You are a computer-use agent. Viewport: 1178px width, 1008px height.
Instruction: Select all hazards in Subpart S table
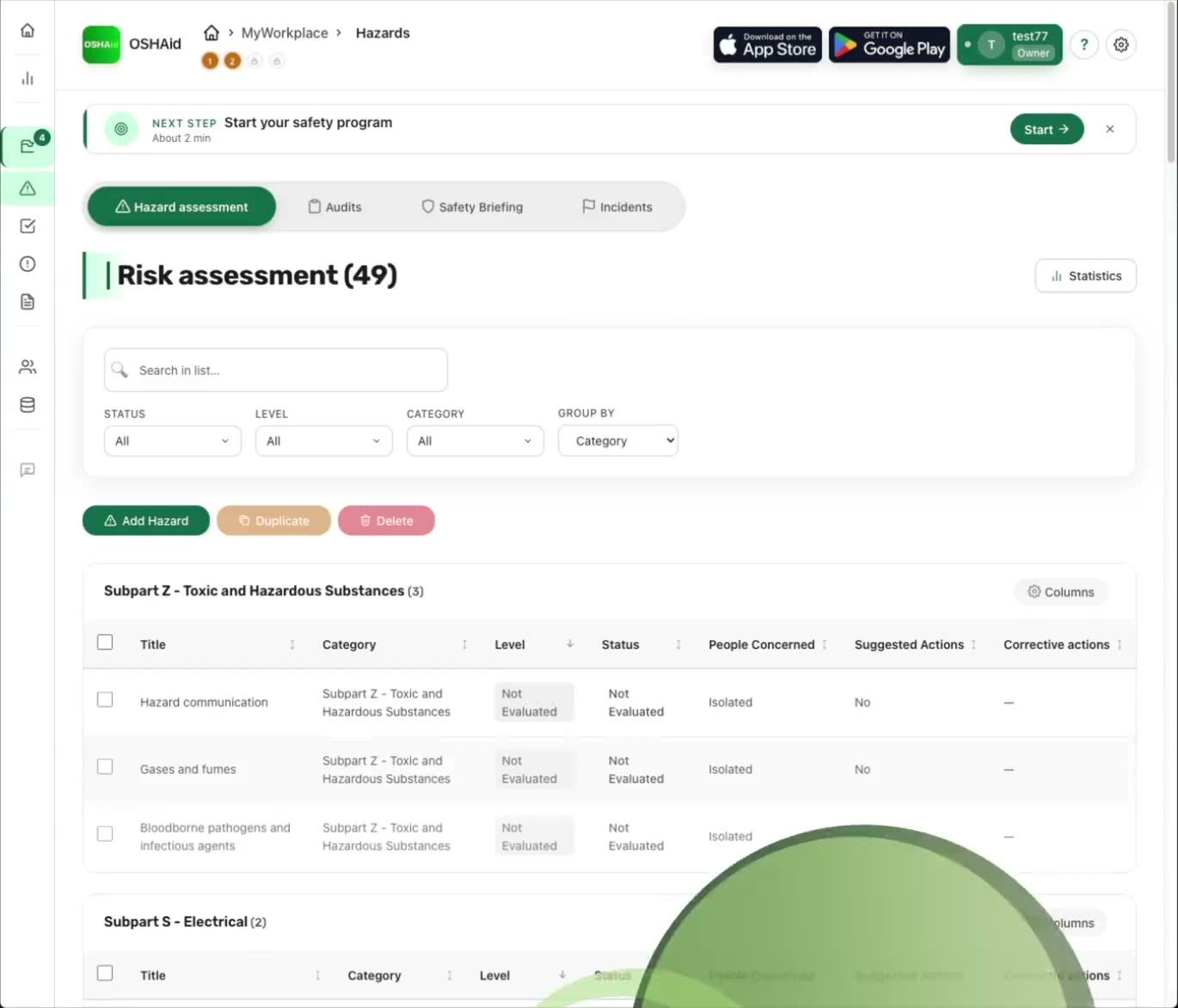105,974
